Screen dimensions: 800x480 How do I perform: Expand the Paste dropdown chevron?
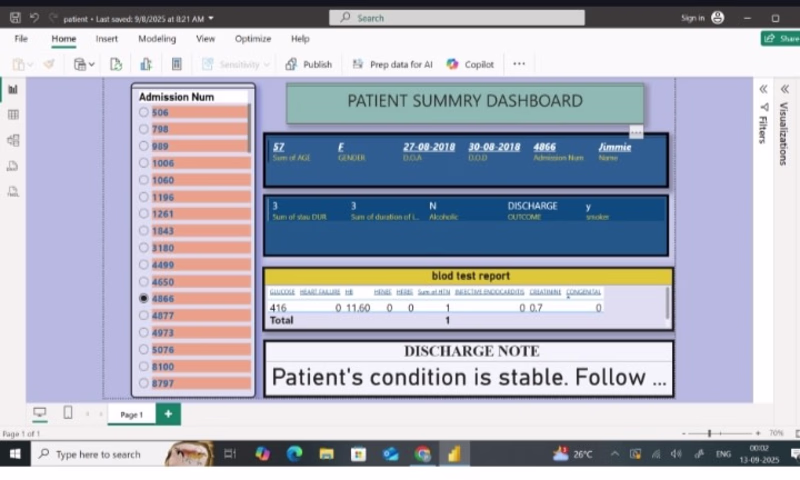[30, 65]
